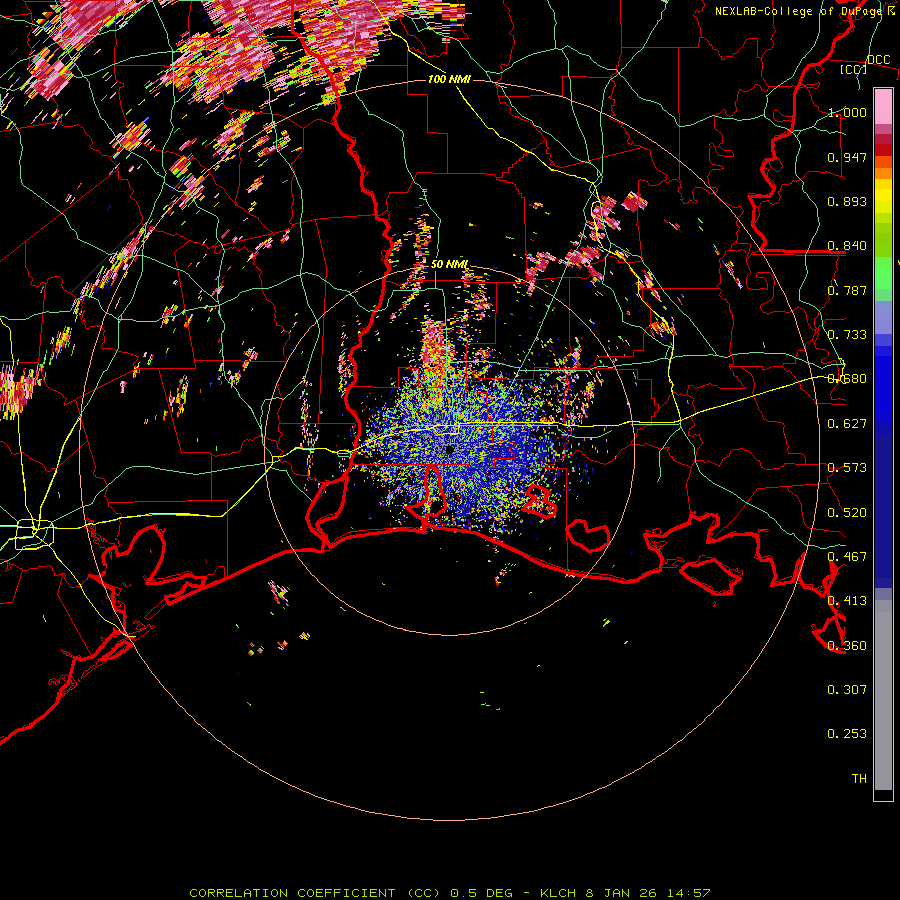
Task: Click the "0.520" legend value
Action: [847, 513]
